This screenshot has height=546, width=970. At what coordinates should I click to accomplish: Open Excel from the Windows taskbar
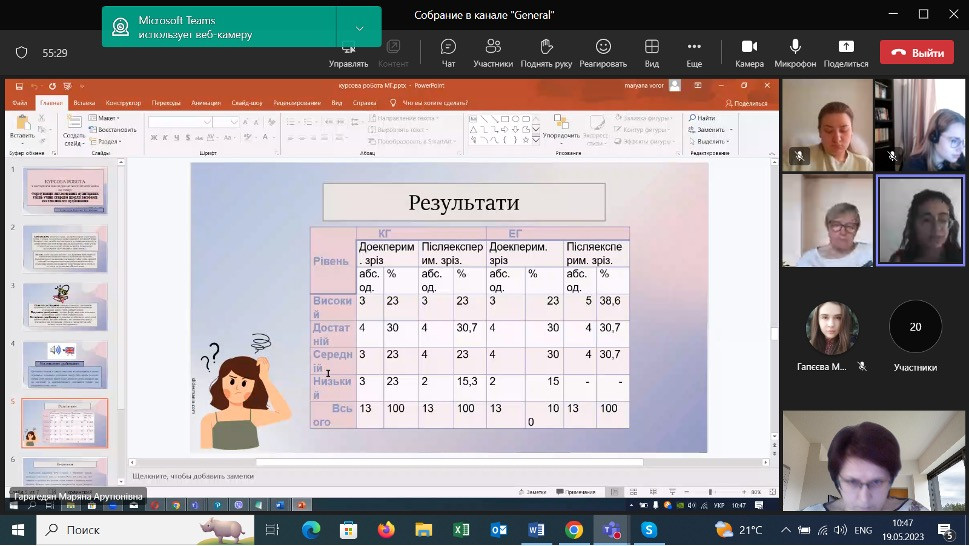pyautogui.click(x=461, y=530)
